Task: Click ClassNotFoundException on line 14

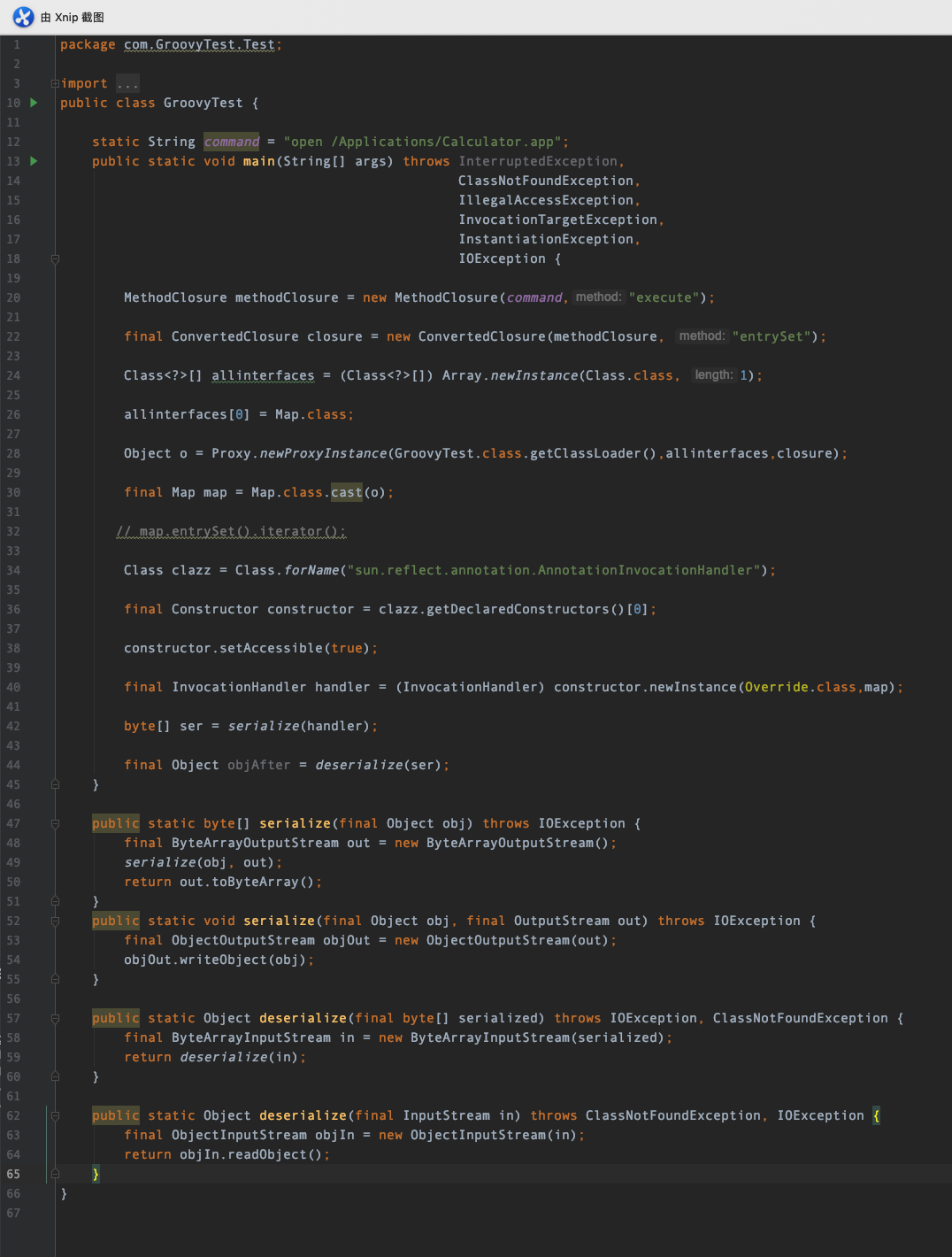Action: click(546, 181)
